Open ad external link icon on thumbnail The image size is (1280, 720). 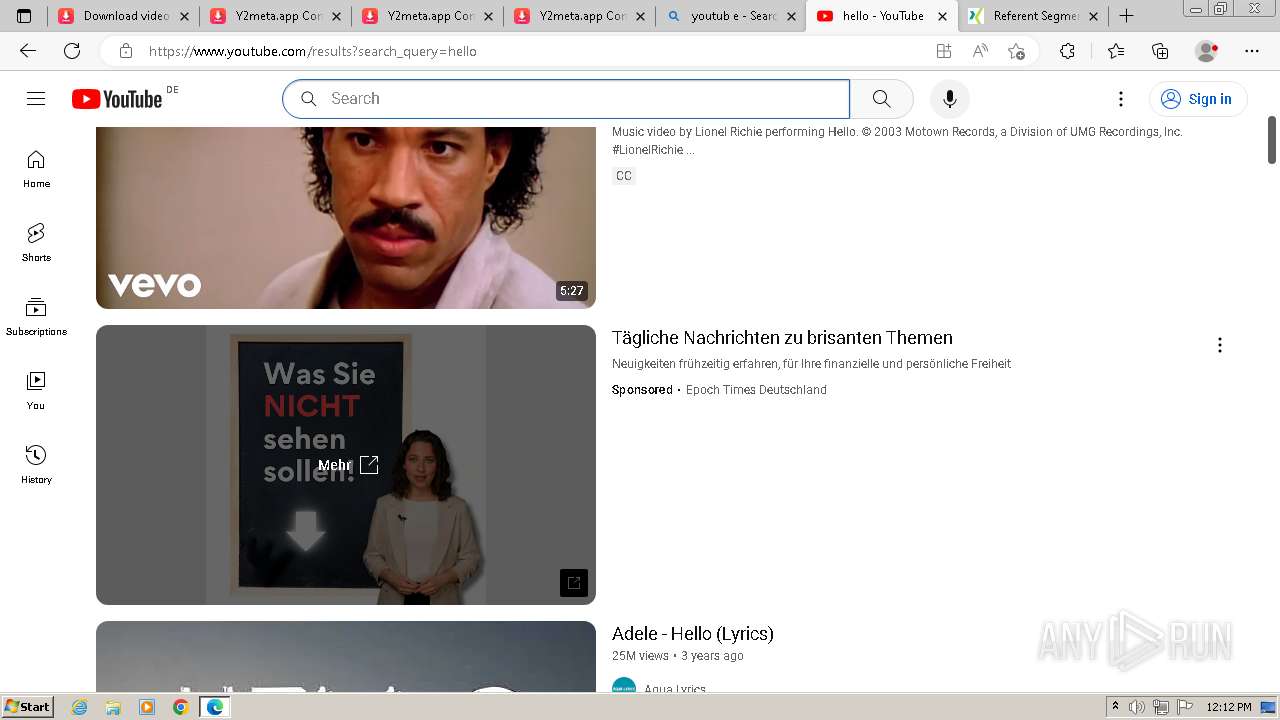point(574,582)
